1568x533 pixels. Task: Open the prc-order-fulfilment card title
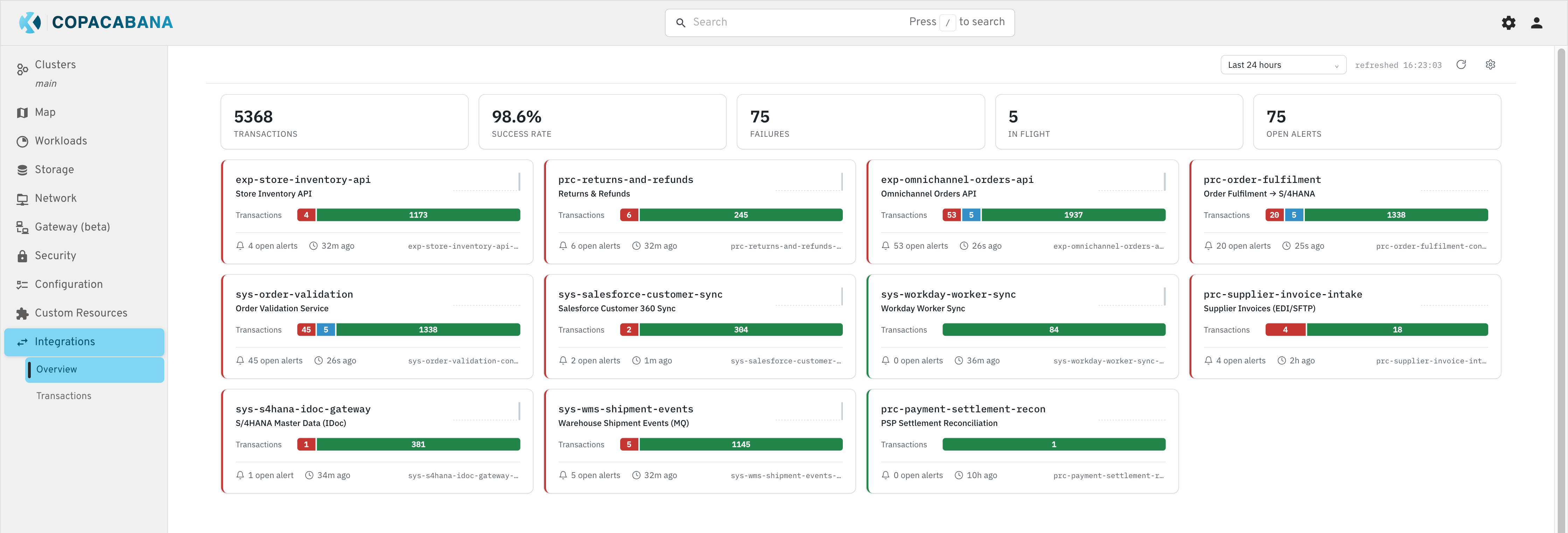[x=1262, y=179]
